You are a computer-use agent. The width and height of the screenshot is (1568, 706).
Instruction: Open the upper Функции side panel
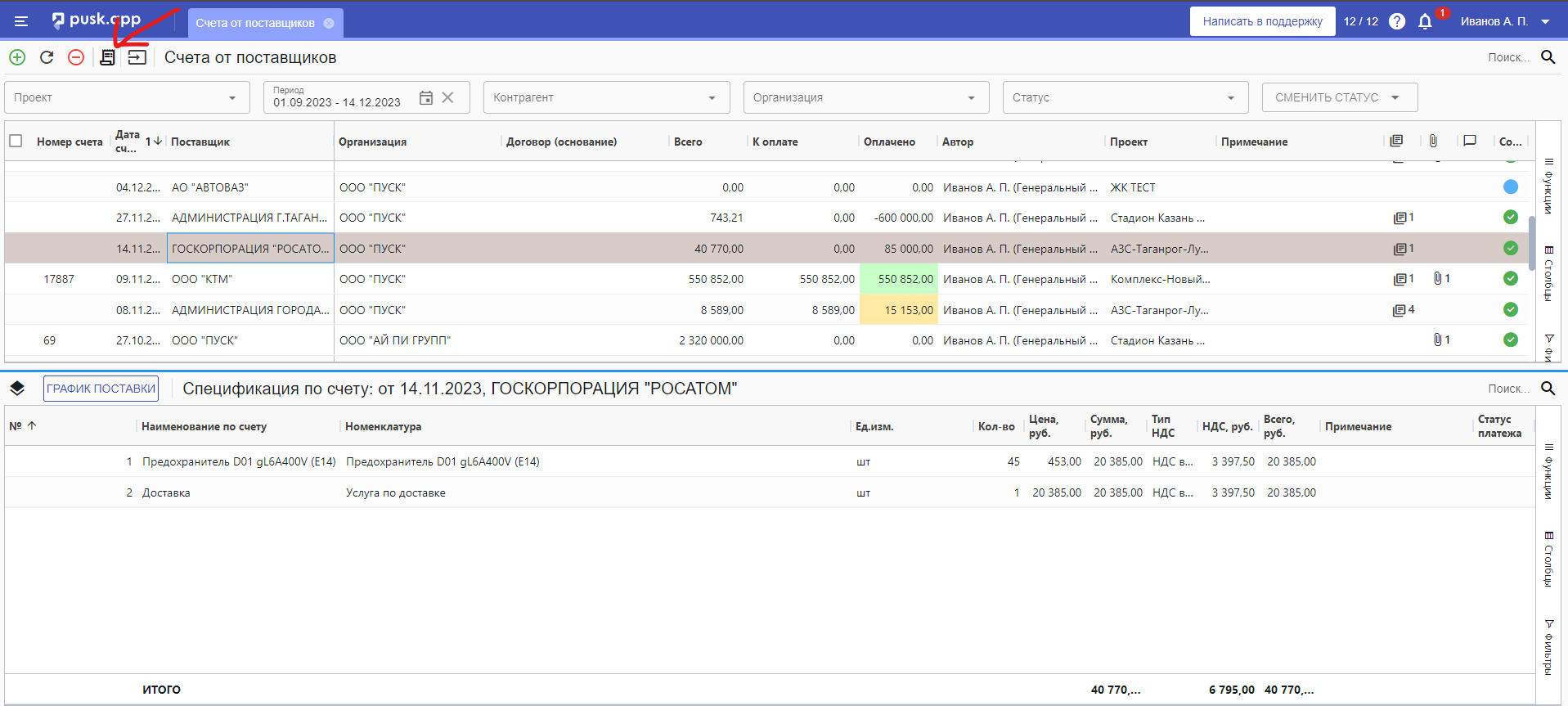(x=1548, y=187)
